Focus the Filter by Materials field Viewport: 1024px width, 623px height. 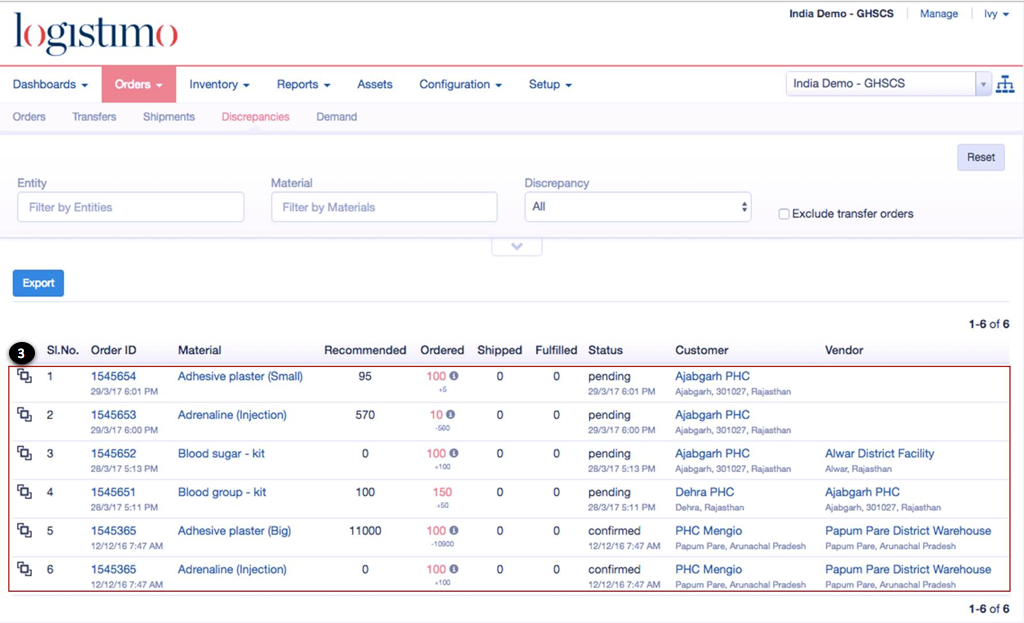(x=384, y=207)
